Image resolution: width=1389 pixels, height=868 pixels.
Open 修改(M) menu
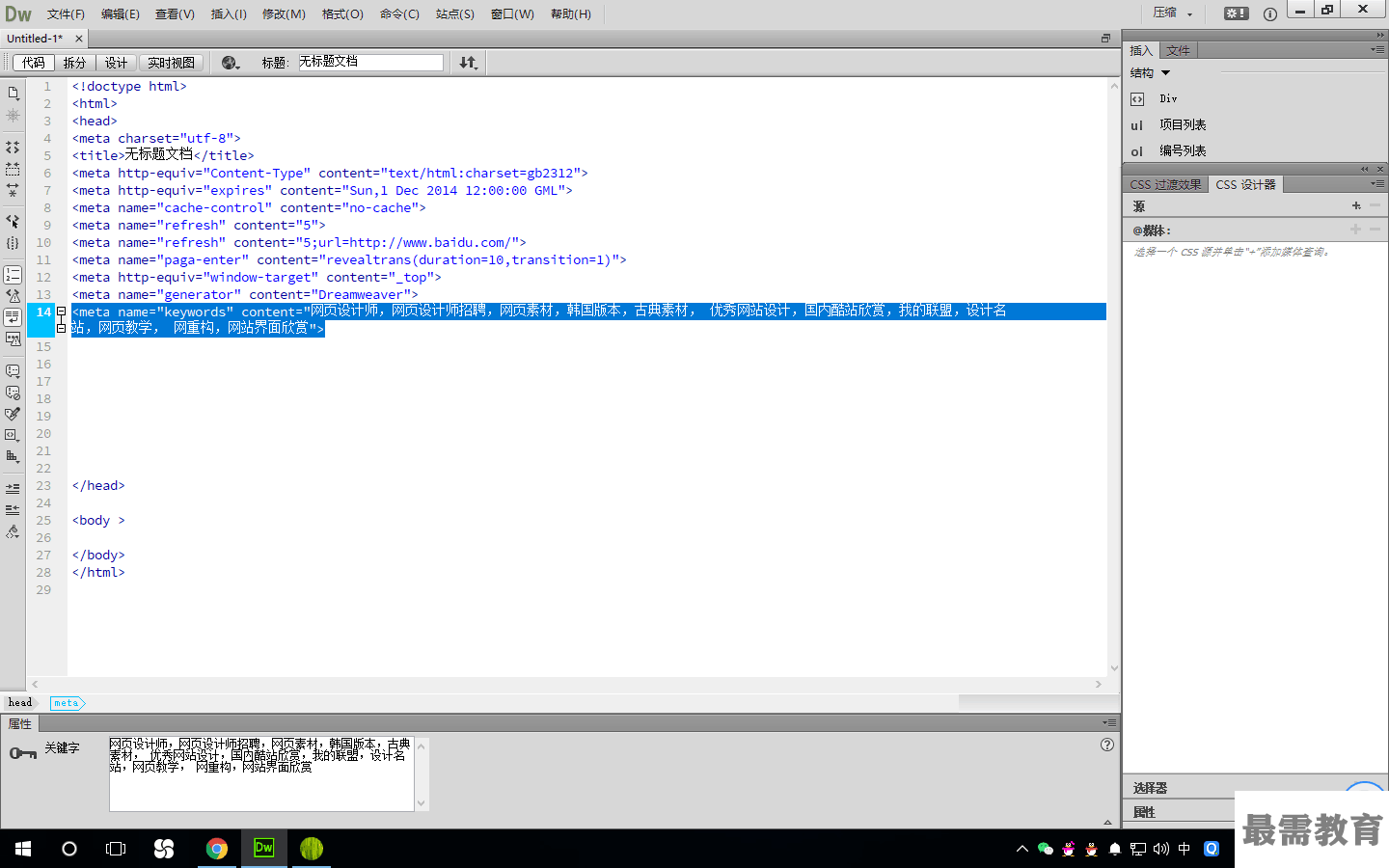coord(284,14)
